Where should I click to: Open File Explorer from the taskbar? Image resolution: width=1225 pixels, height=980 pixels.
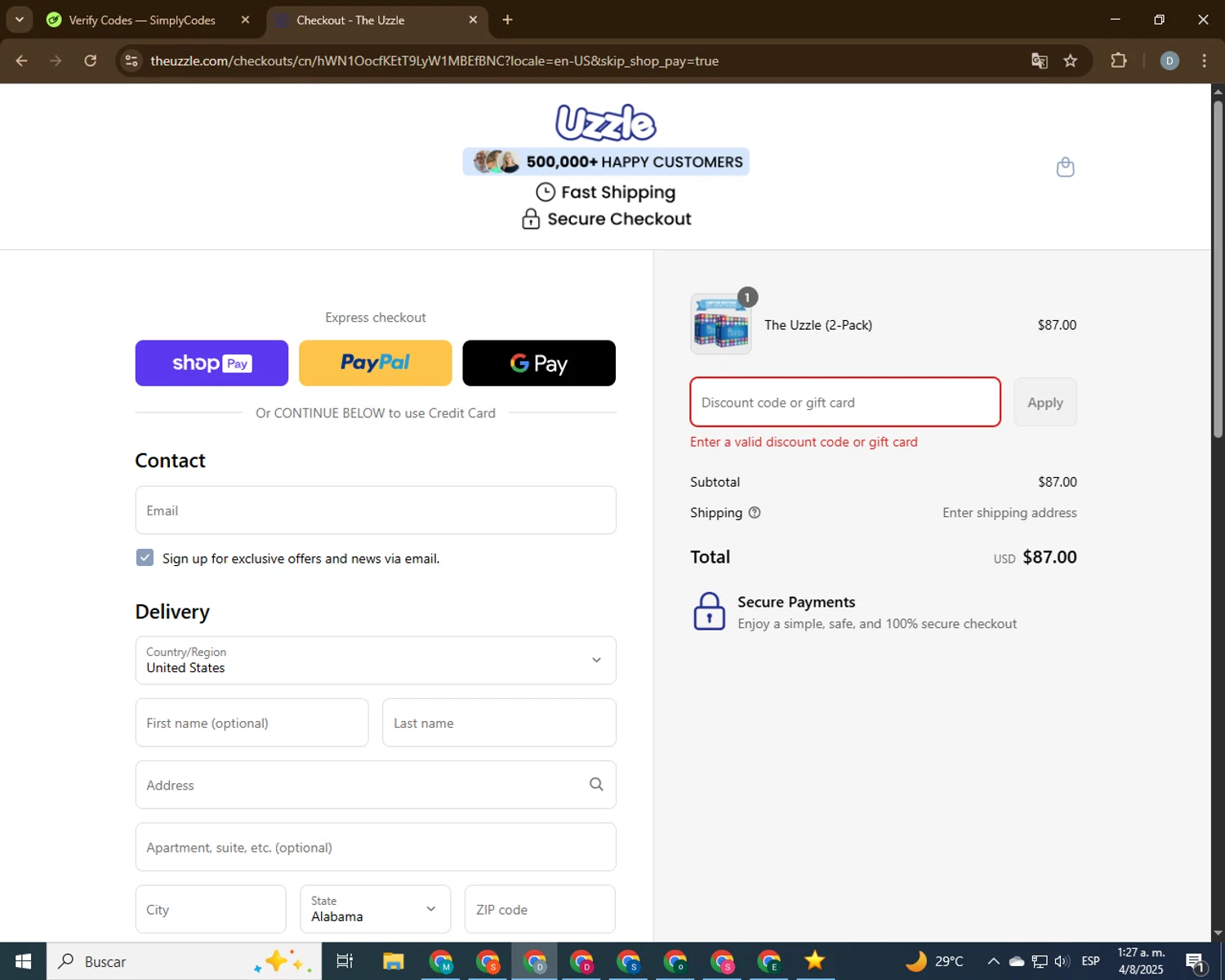[394, 961]
